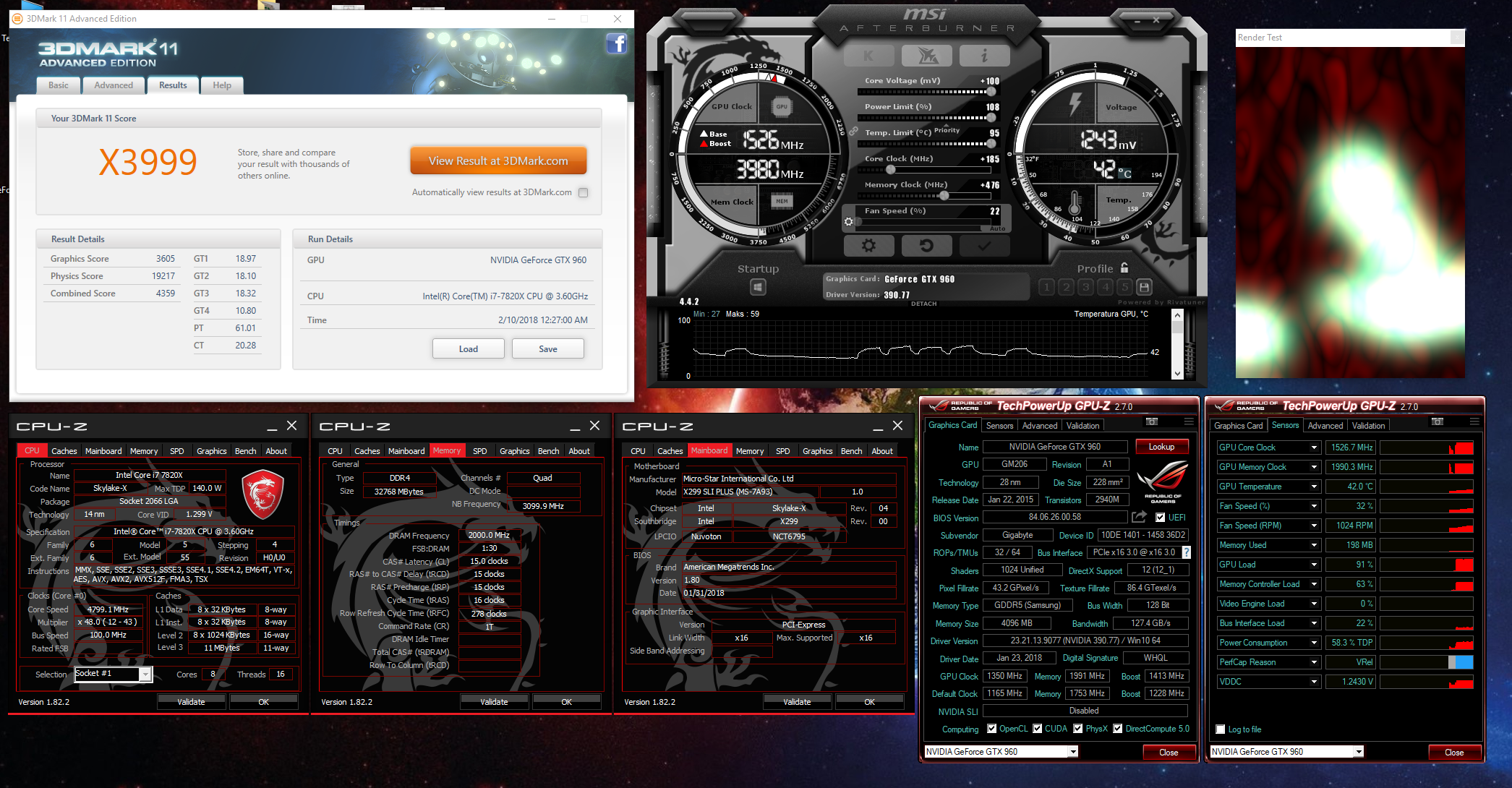Screen dimensions: 1512x788
Task: Open the SPD tab in the CPU-Z Memory window
Action: click(480, 450)
